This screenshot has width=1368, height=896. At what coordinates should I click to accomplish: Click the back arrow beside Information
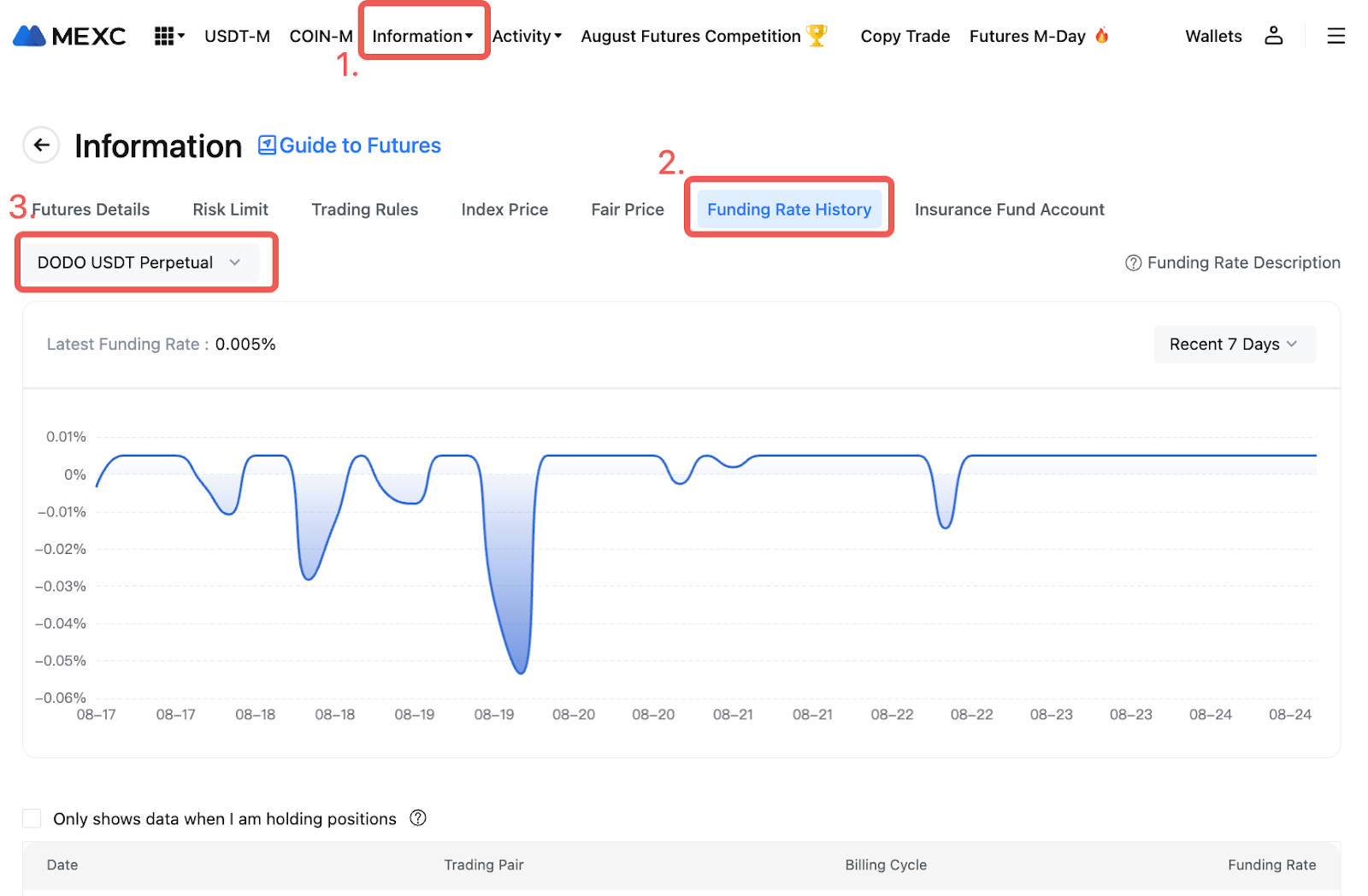[41, 145]
